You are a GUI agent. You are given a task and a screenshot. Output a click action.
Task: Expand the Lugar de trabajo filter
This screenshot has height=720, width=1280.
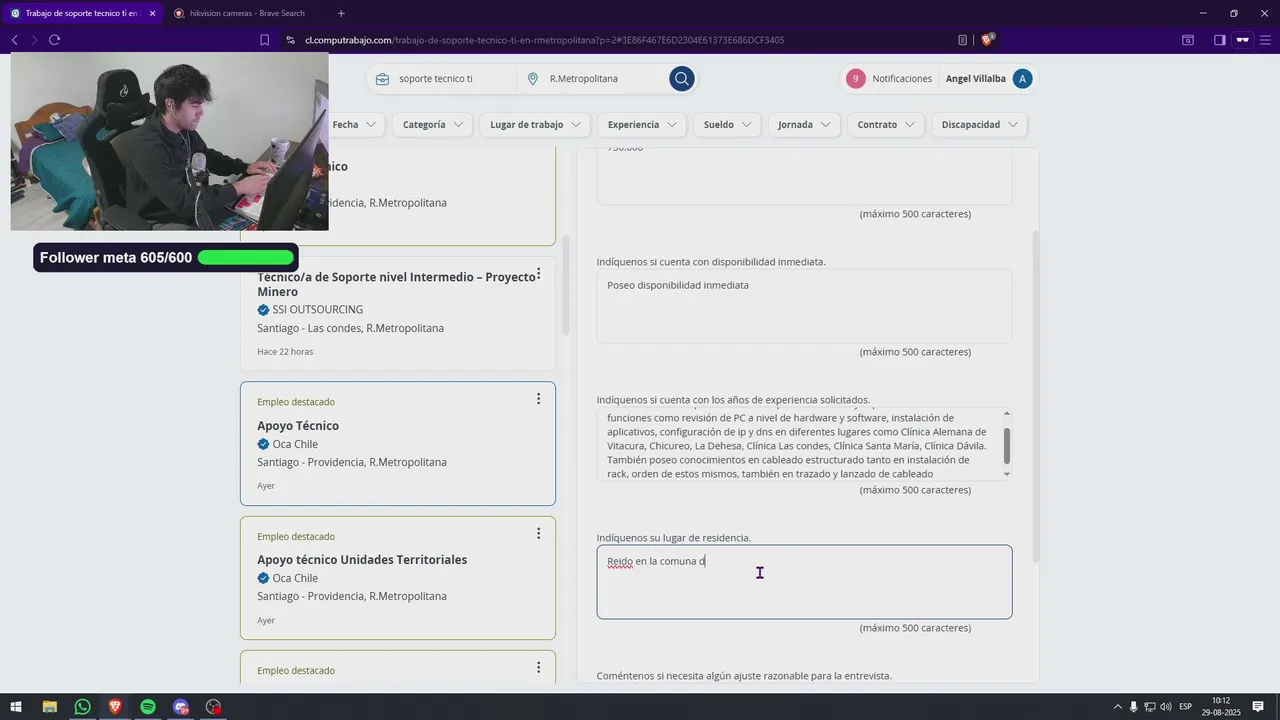535,124
